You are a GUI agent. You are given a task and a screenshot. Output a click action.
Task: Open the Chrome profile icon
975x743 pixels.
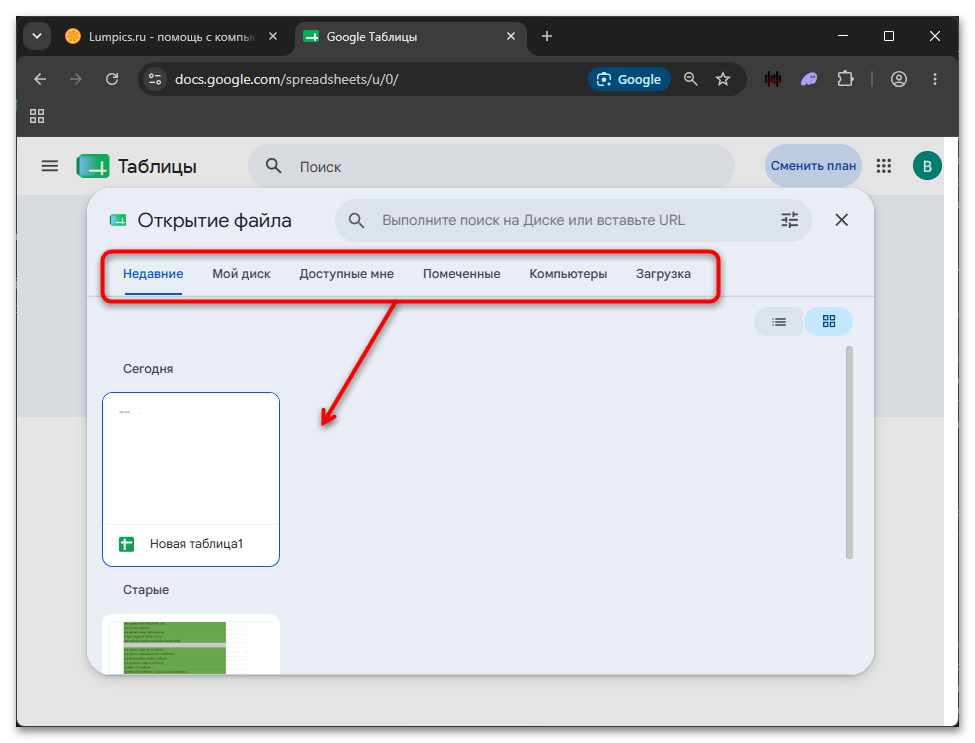pyautogui.click(x=899, y=79)
